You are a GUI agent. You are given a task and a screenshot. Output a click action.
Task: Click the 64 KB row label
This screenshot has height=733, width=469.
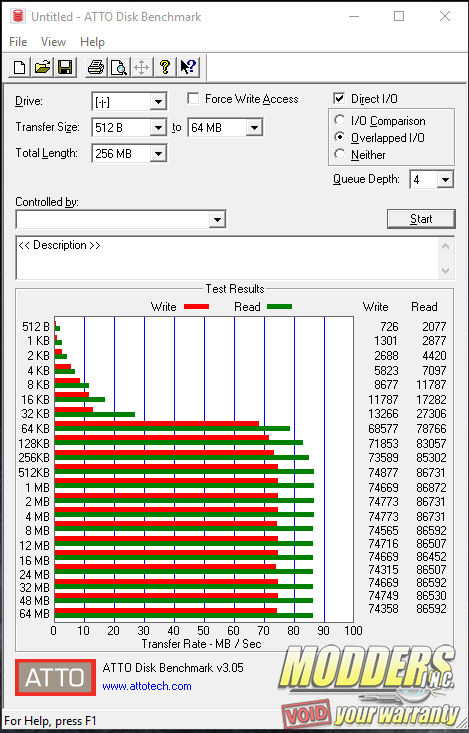(35, 428)
